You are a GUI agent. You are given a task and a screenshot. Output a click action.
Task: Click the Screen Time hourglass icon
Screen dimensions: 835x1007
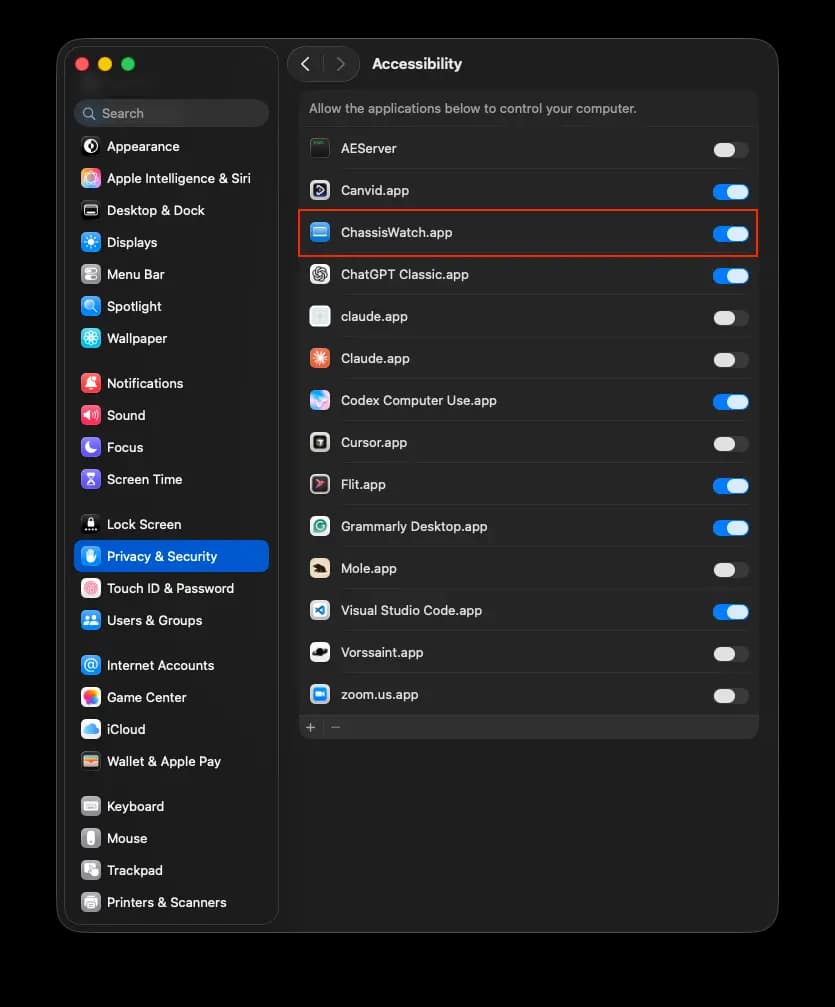(x=91, y=479)
